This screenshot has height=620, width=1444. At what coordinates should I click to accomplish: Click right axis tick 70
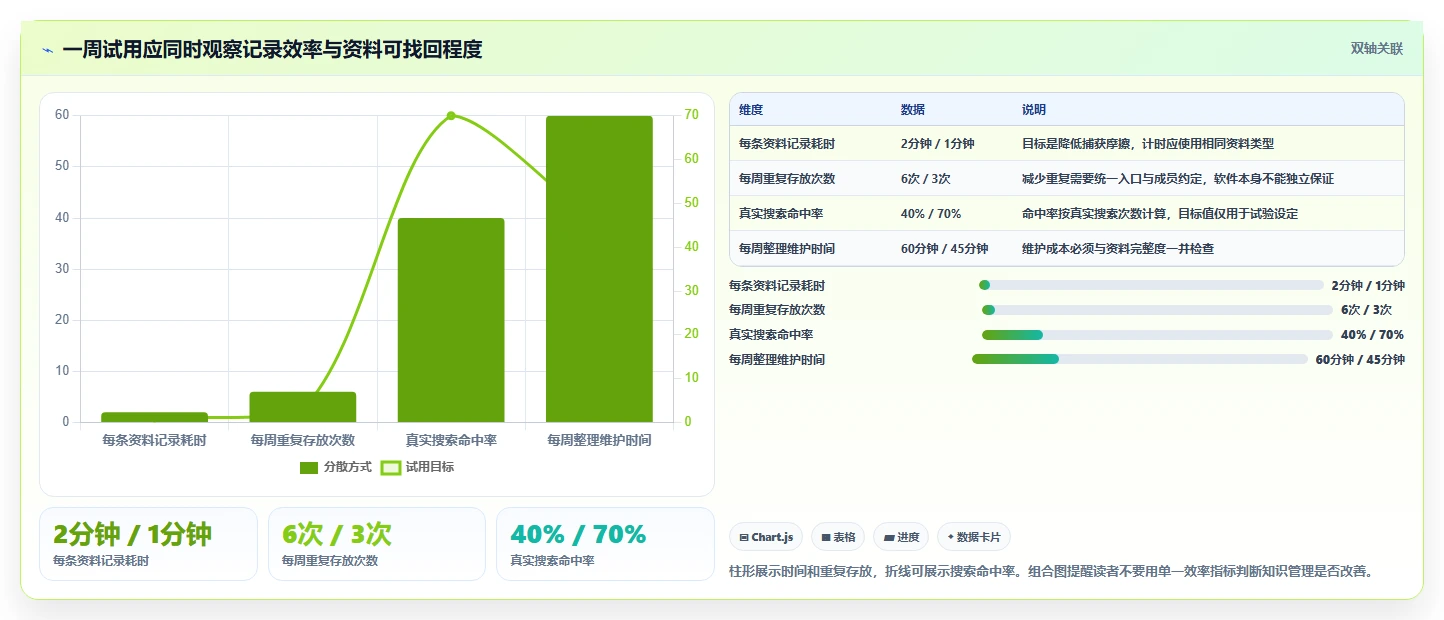click(691, 115)
